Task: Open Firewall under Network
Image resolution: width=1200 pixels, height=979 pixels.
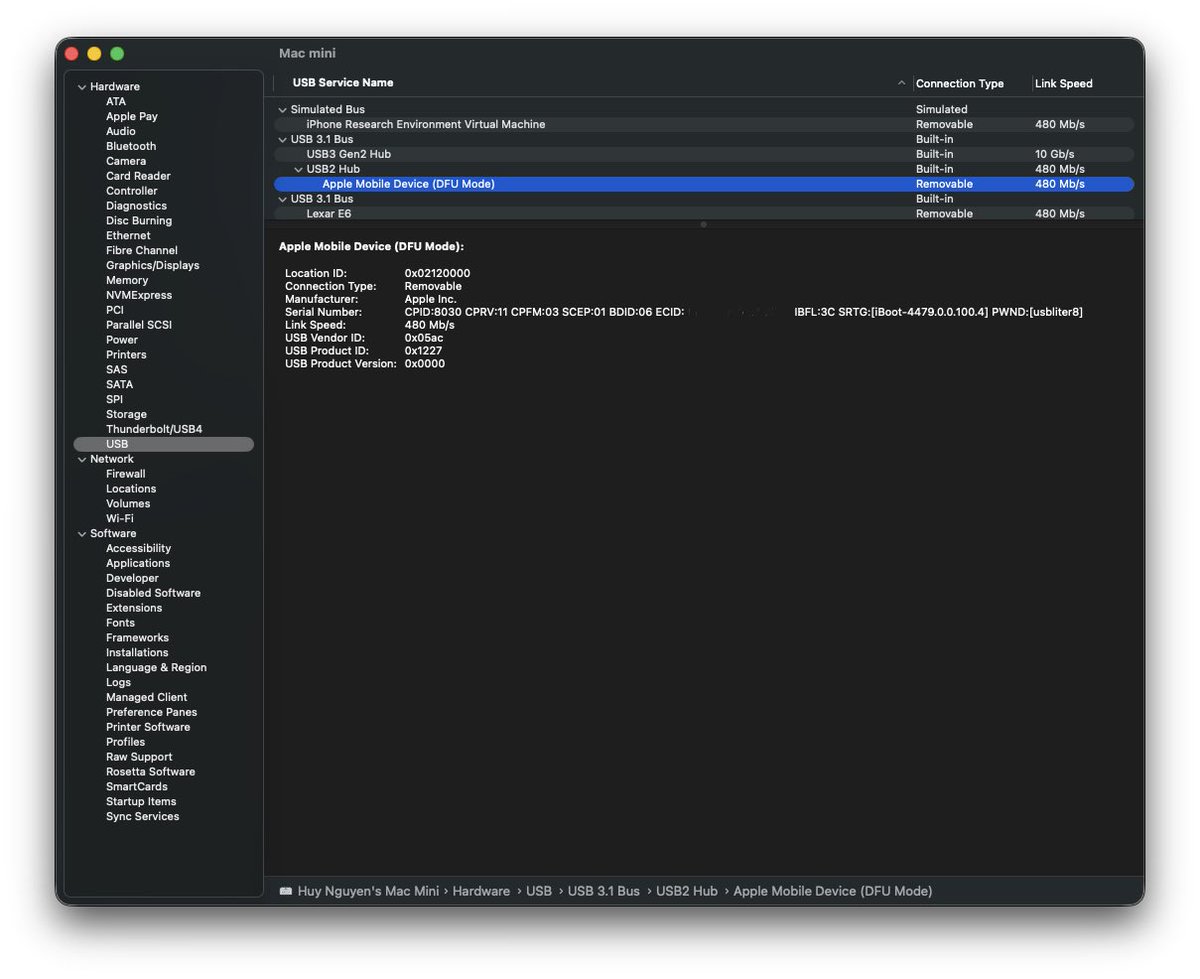Action: [x=126, y=474]
